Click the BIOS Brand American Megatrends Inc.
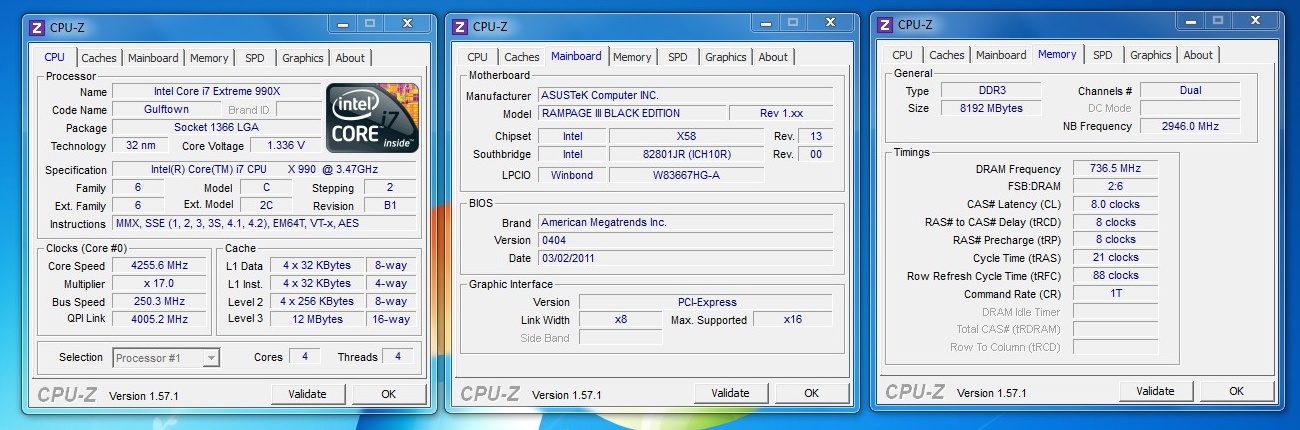Viewport: 1300px width, 430px height. 685,223
